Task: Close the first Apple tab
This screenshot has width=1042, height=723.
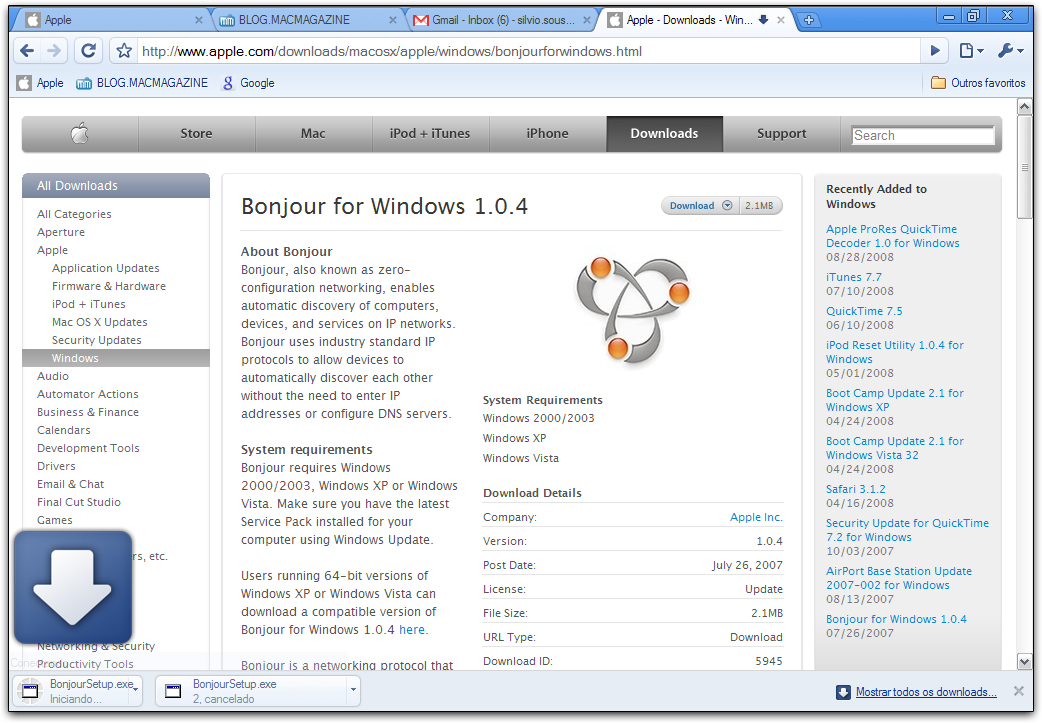Action: 199,20
